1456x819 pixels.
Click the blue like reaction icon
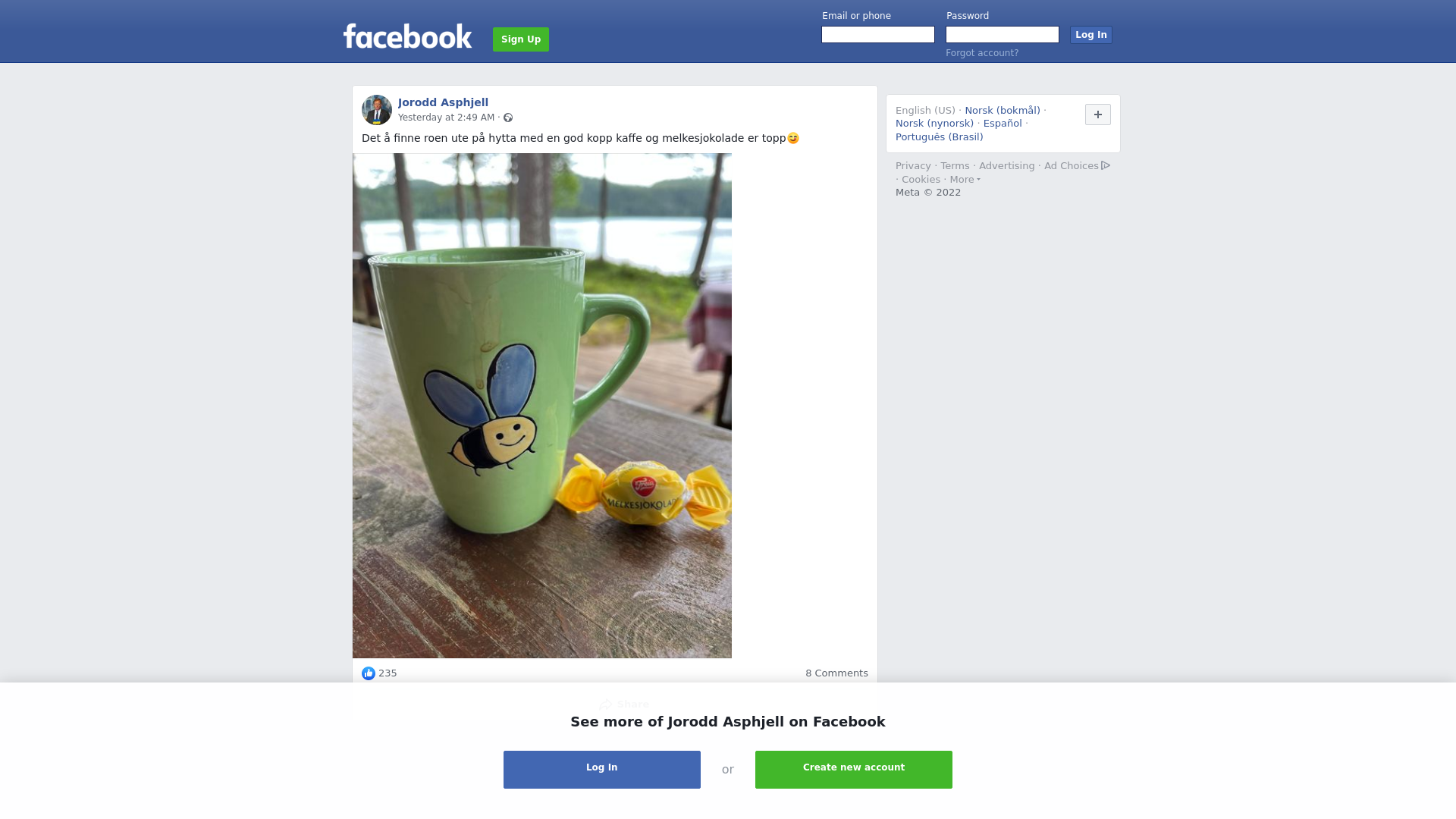point(369,673)
